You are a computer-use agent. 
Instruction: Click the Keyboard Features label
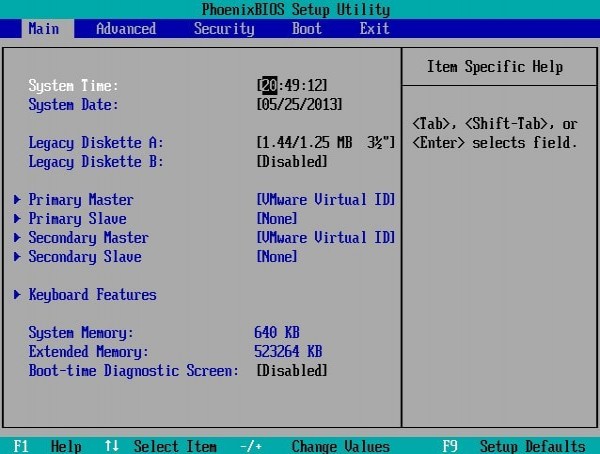coord(92,295)
